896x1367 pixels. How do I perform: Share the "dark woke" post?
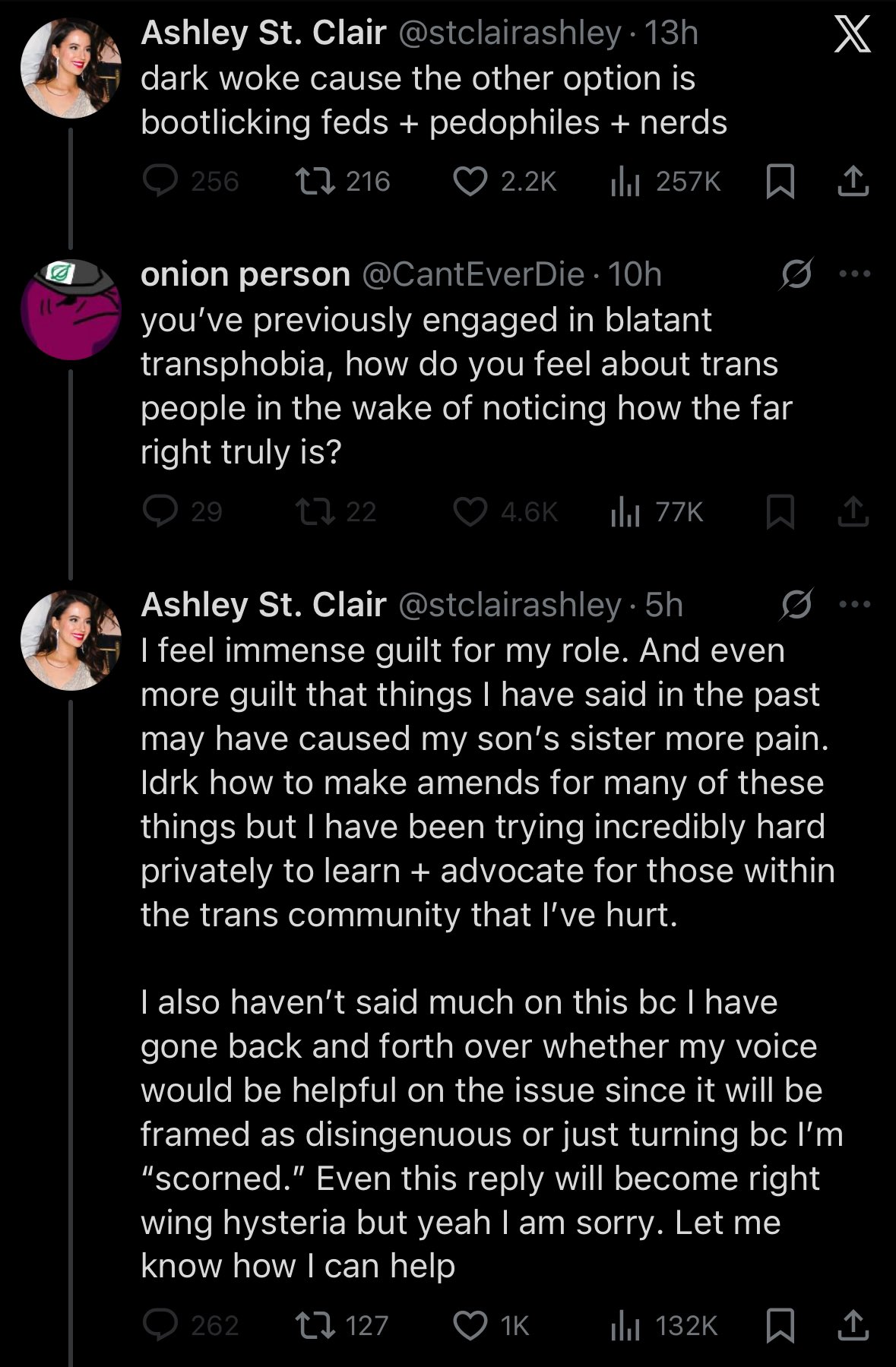click(853, 181)
